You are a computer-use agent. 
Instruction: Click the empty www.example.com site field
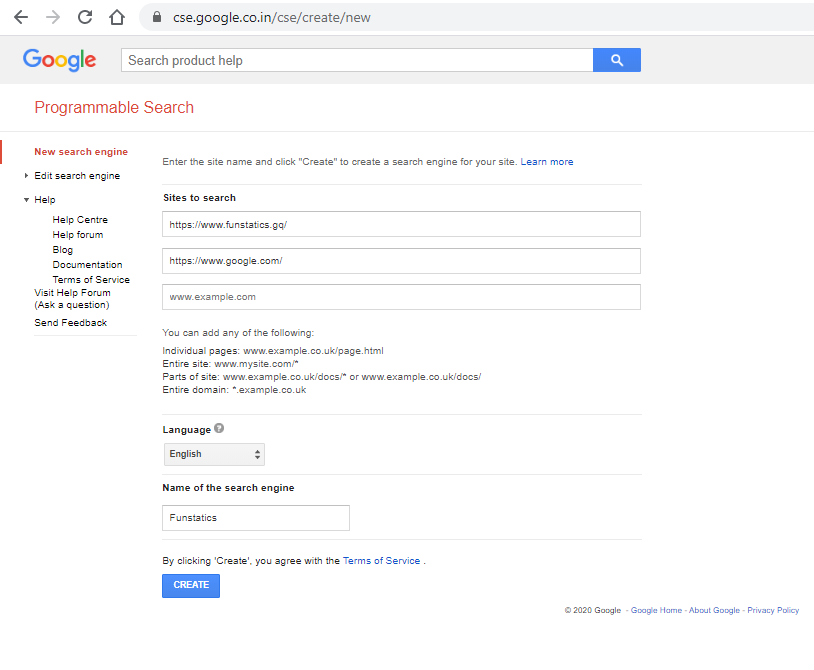[401, 297]
